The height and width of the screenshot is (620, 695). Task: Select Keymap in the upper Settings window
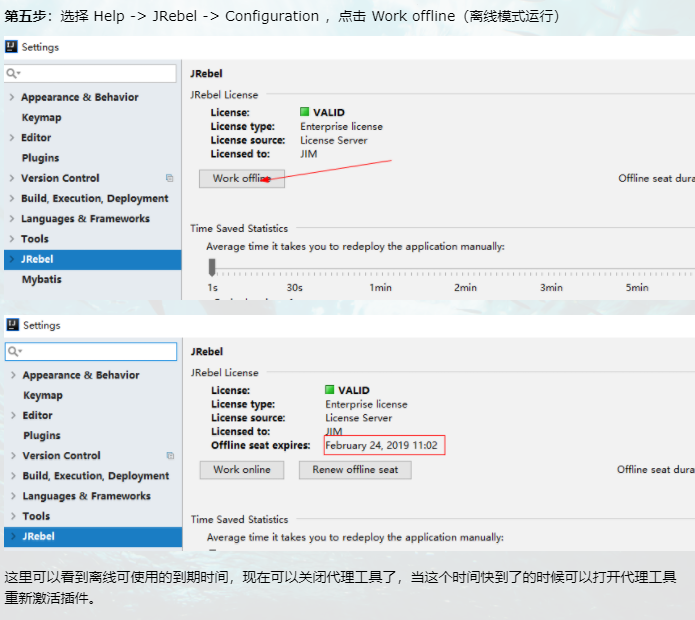41,117
